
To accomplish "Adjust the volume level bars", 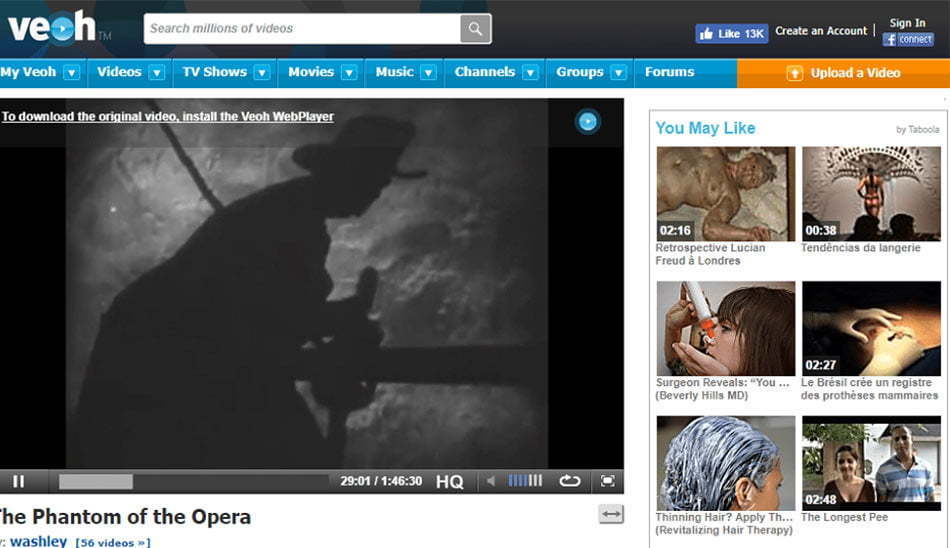I will click(525, 481).
